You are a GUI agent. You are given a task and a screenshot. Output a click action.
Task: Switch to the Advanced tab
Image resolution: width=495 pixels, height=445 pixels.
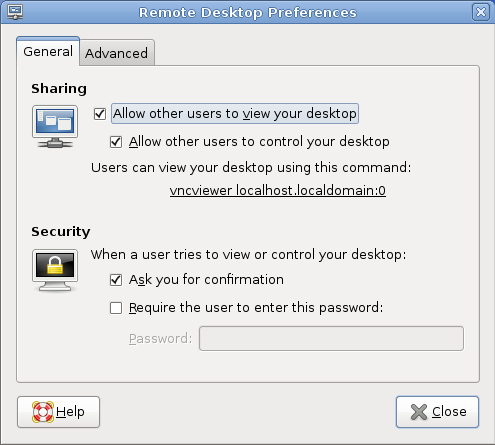(117, 53)
